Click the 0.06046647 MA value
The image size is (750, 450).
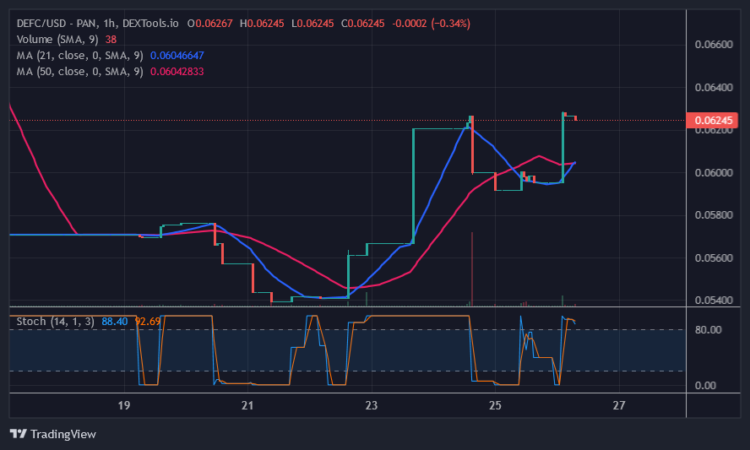[x=177, y=55]
